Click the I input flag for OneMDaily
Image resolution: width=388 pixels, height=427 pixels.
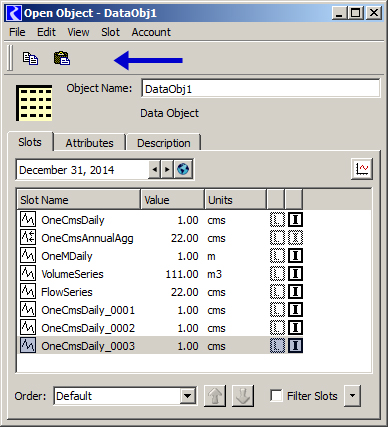pyautogui.click(x=295, y=256)
